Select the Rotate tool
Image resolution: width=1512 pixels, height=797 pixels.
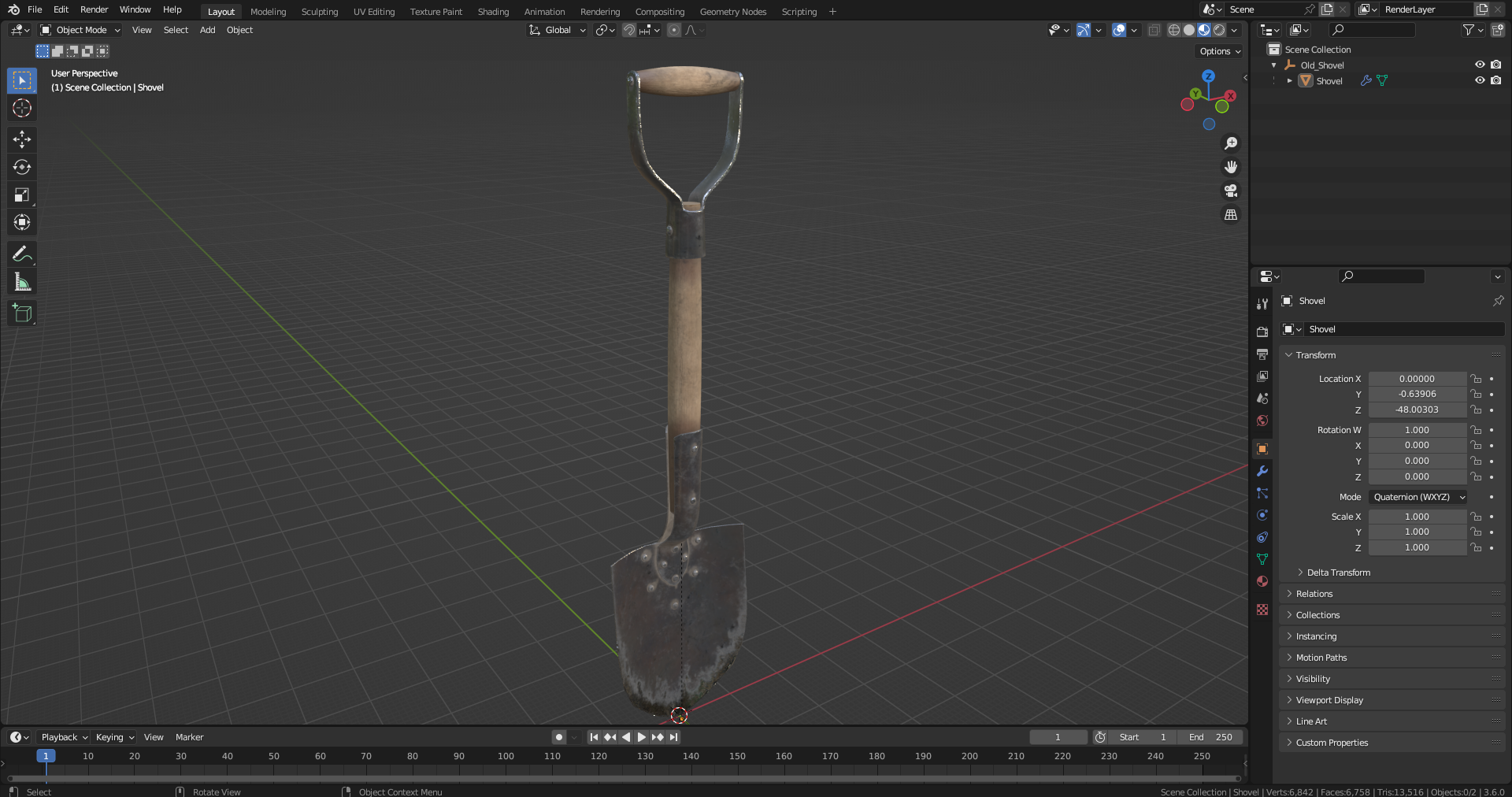22,167
